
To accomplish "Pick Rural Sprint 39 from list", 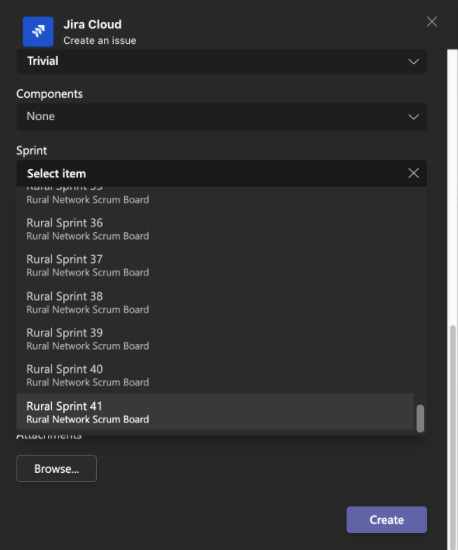I will pos(215,339).
